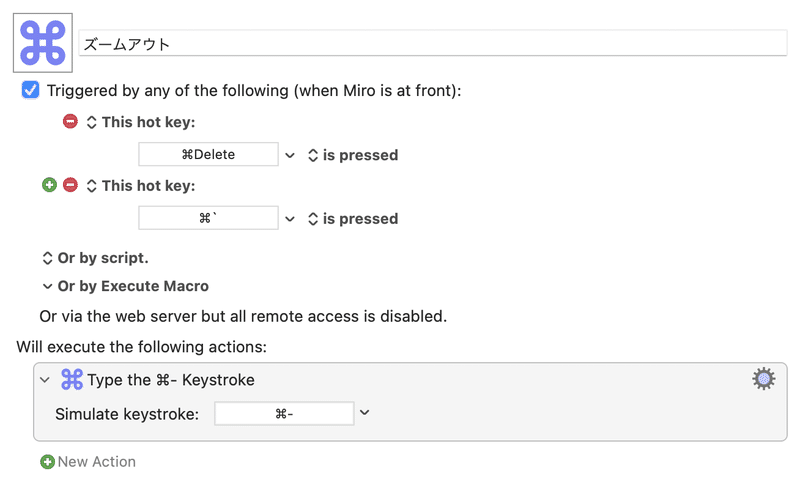Viewport: 800px width, 482px height.
Task: Toggle the Triggered by any of the following checkbox
Action: coord(30,90)
